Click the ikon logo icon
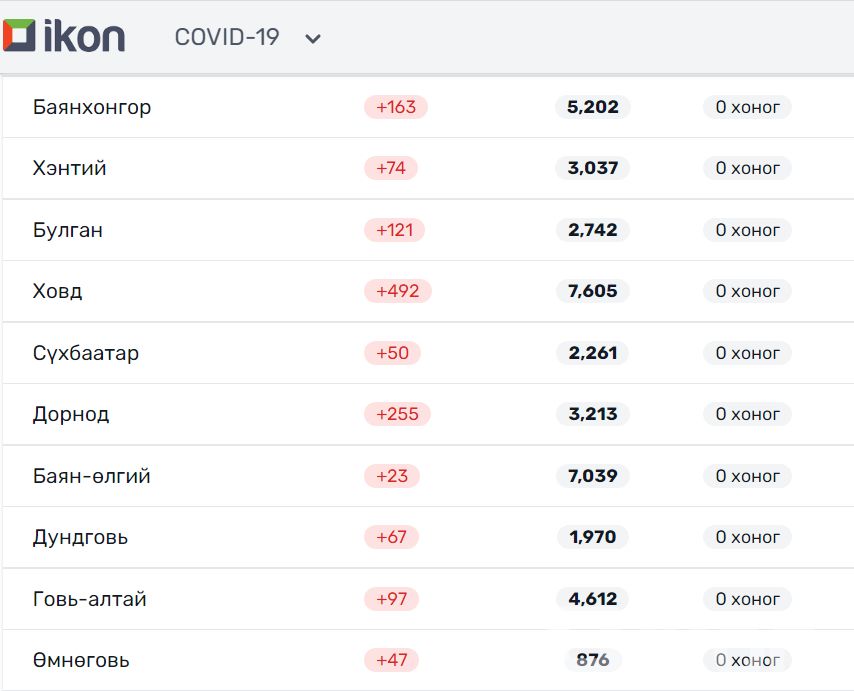Screen dimensions: 854x691 [x=19, y=36]
